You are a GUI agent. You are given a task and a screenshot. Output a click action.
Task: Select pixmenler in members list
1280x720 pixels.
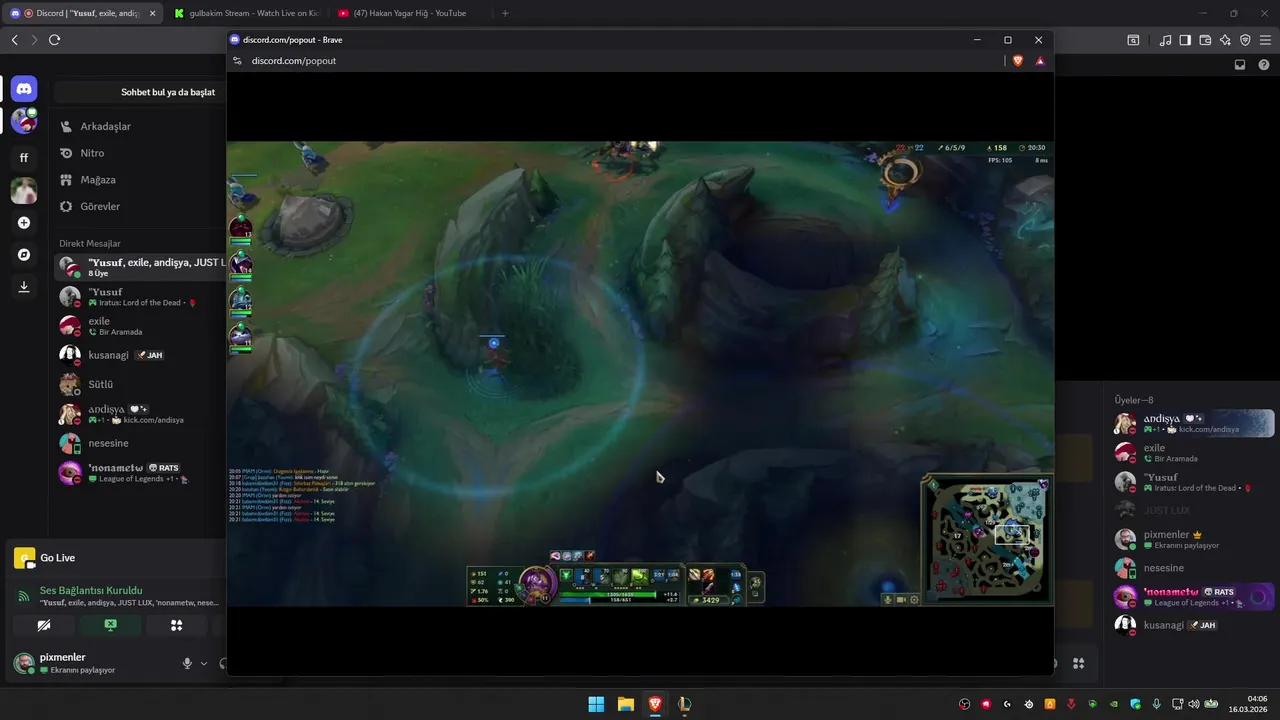coord(1193,540)
